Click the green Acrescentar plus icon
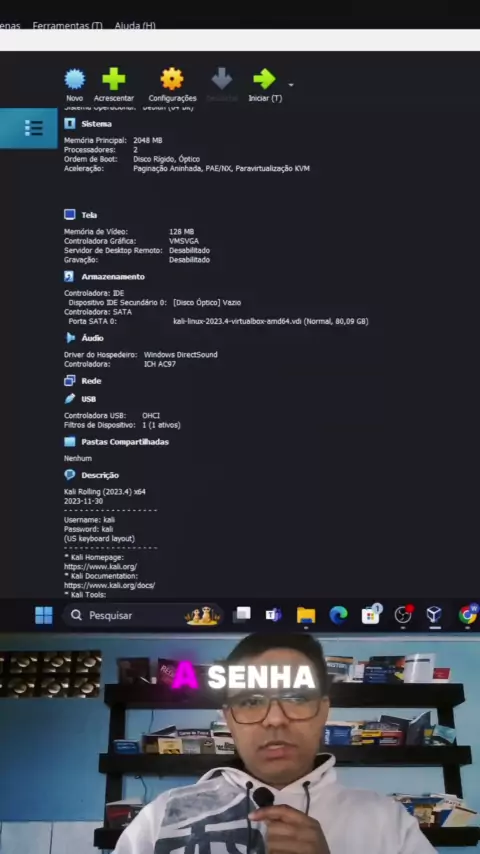 coord(114,79)
